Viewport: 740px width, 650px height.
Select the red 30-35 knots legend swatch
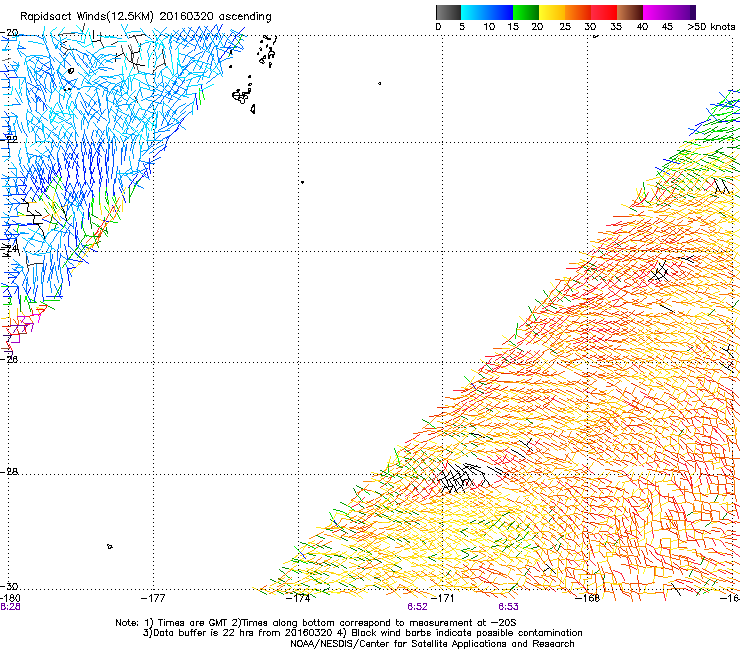point(604,12)
